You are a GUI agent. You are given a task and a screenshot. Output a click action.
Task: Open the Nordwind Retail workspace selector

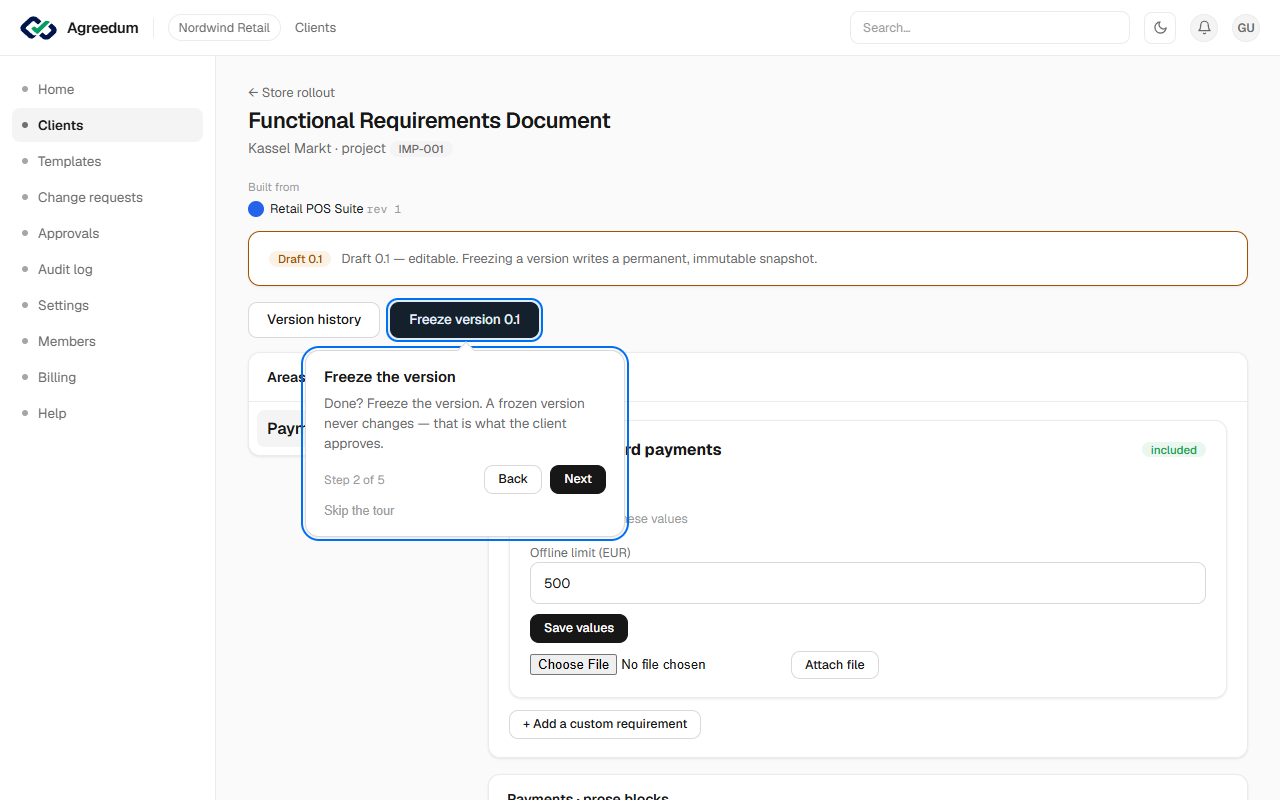[224, 28]
